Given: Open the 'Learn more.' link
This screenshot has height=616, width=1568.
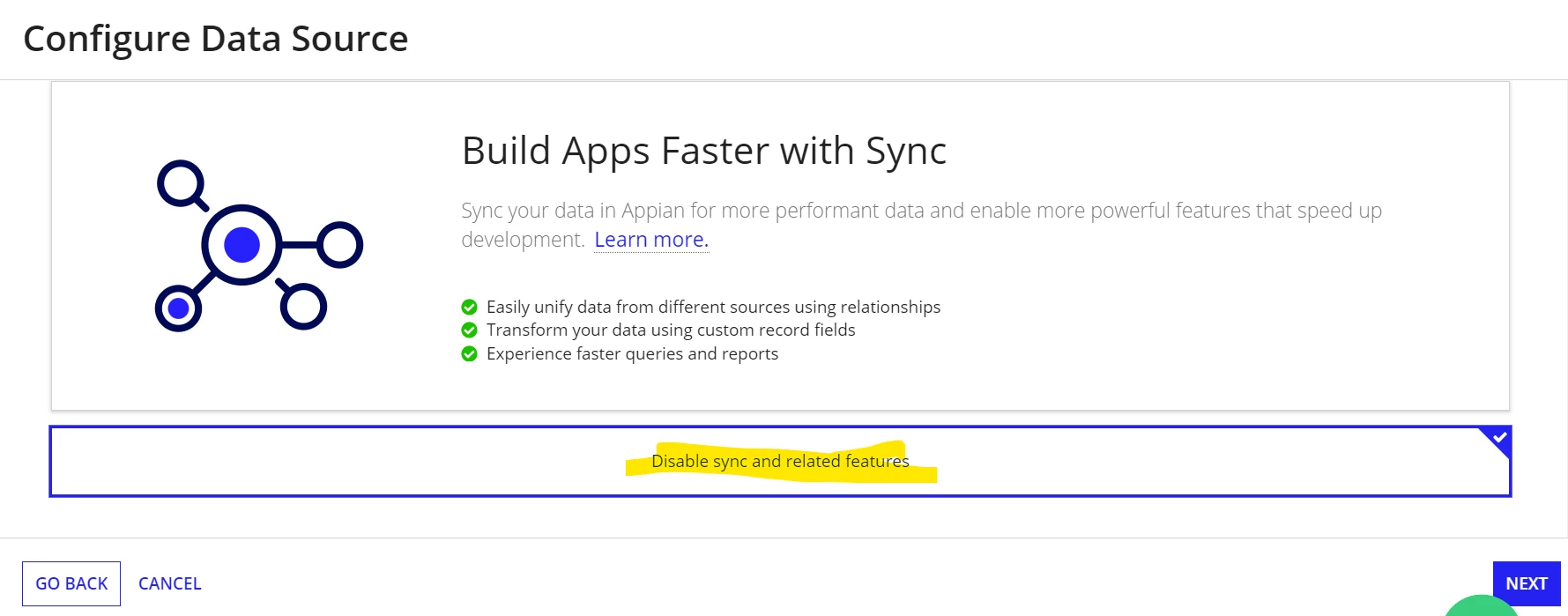Looking at the screenshot, I should (651, 240).
